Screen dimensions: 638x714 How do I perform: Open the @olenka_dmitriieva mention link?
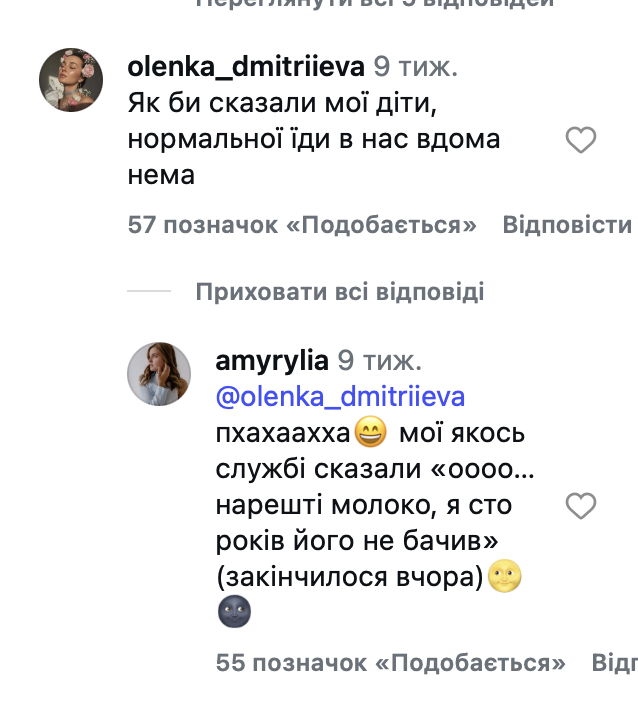[340, 397]
